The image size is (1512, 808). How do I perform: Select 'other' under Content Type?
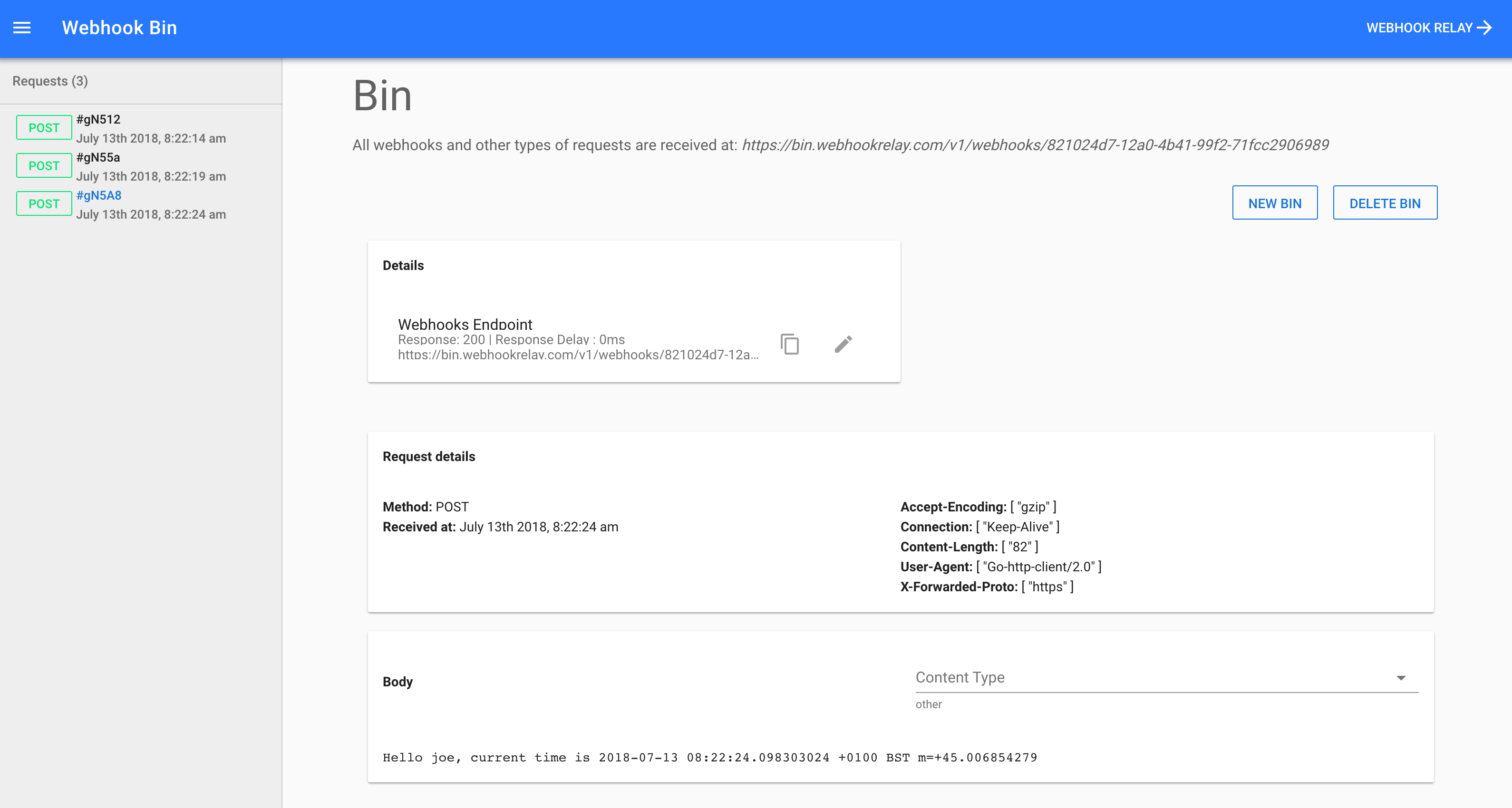click(929, 704)
